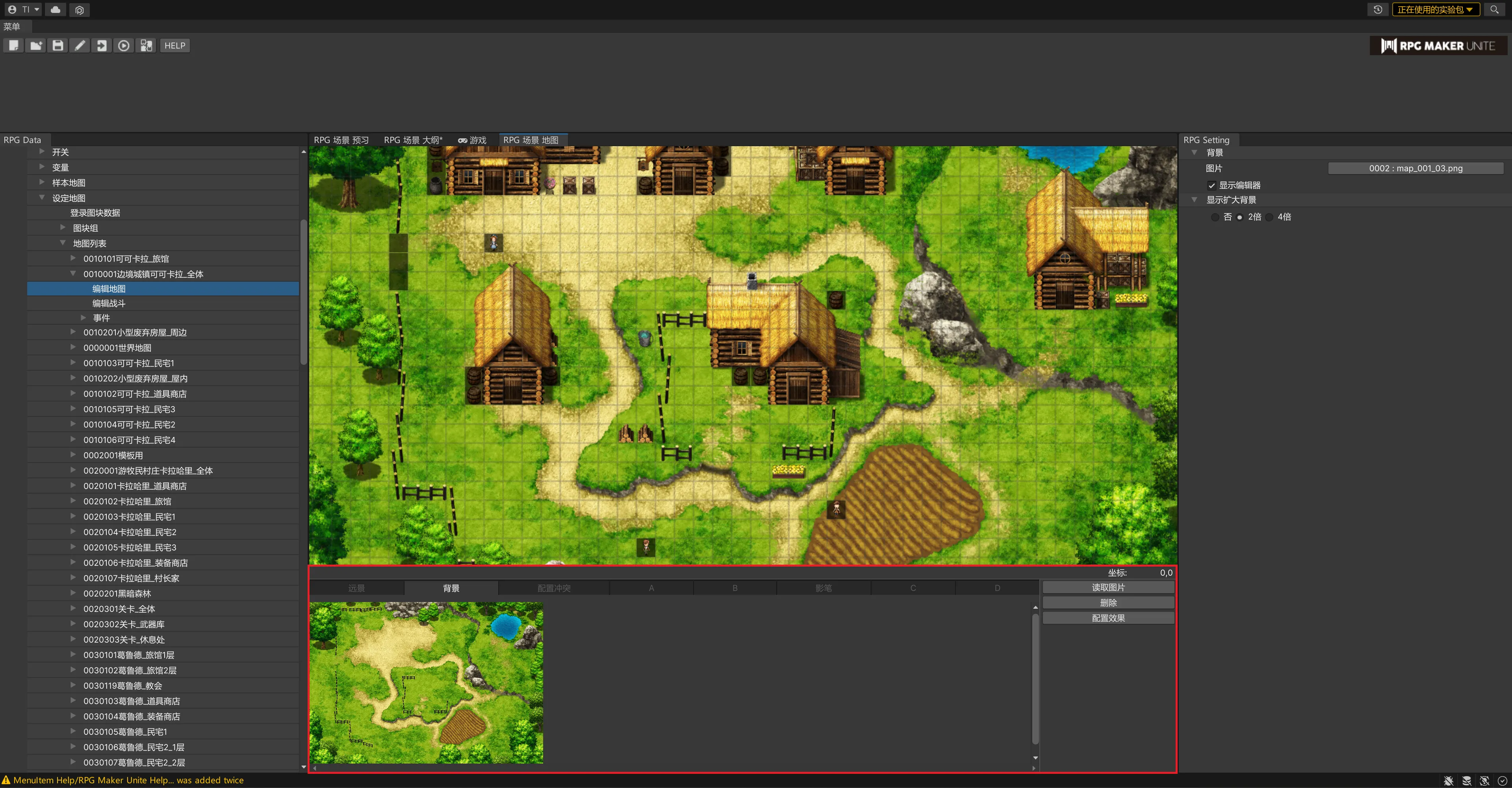
Task: Select the pencil edit tool icon
Action: 80,46
